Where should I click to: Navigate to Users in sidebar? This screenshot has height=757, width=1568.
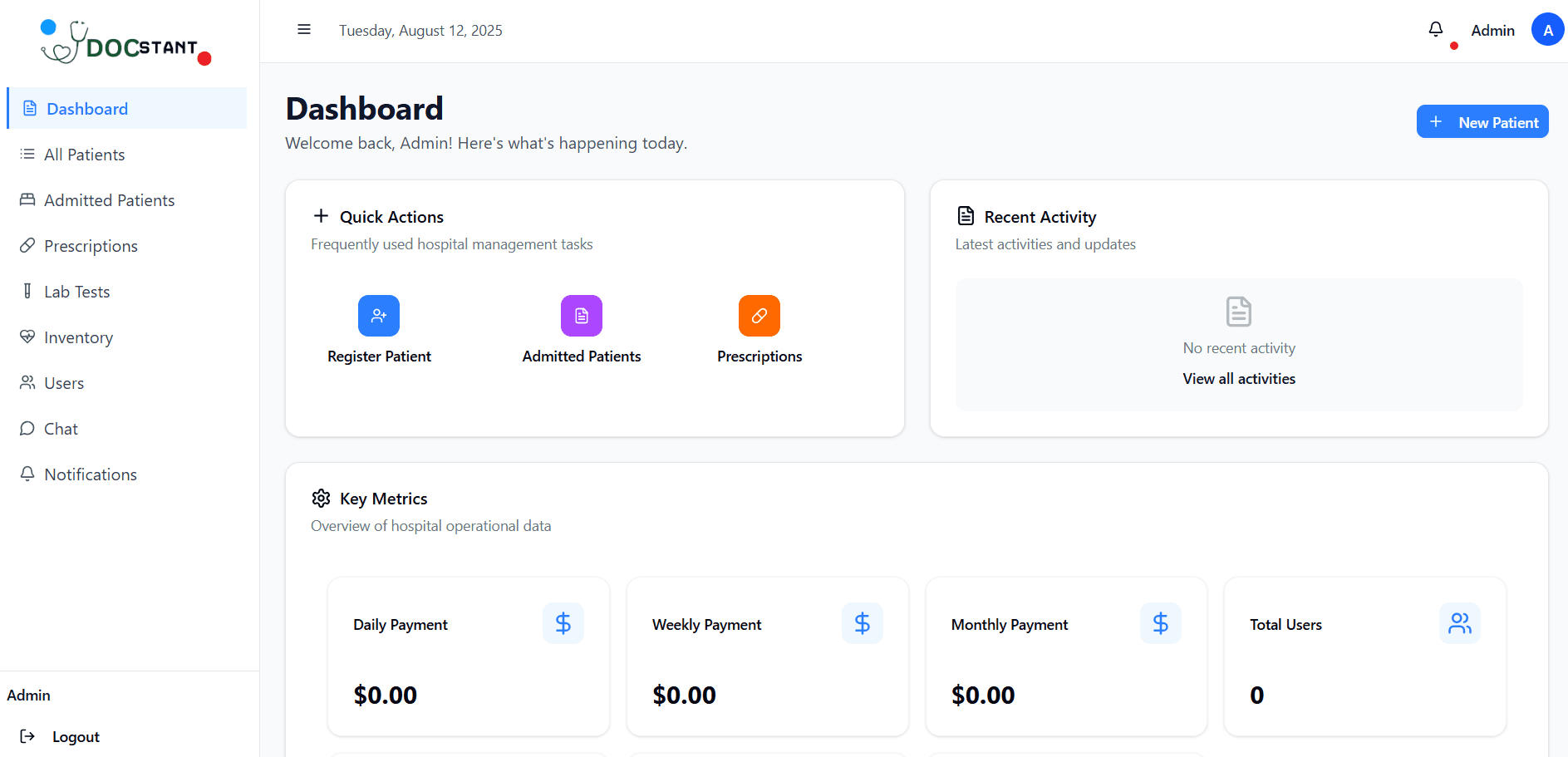64,383
